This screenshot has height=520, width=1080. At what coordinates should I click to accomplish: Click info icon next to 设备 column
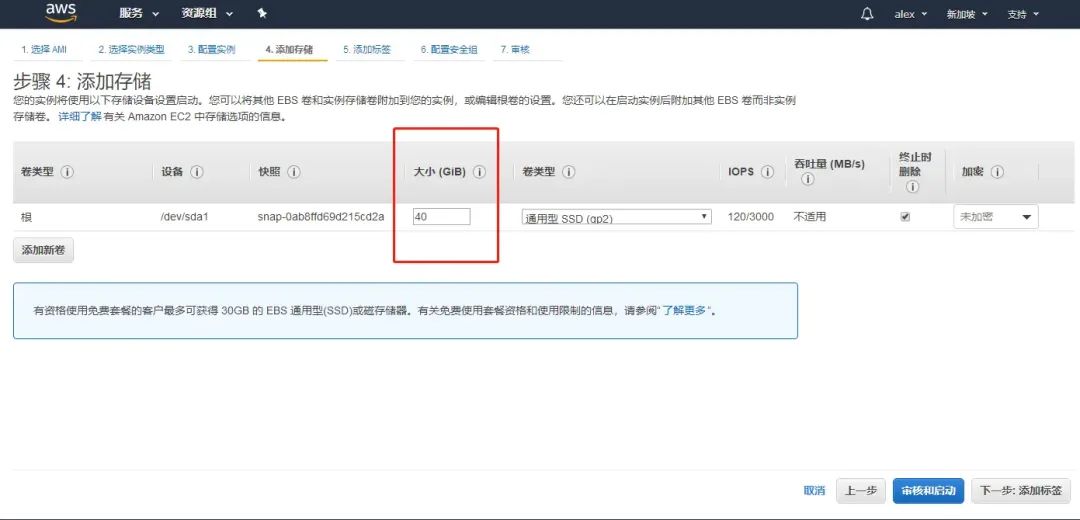click(x=197, y=172)
